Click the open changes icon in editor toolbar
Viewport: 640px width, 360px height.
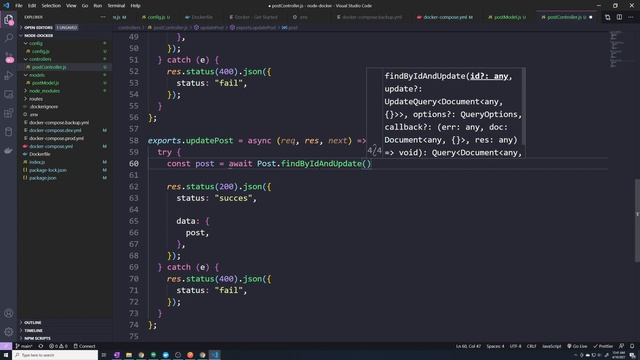click(608, 17)
